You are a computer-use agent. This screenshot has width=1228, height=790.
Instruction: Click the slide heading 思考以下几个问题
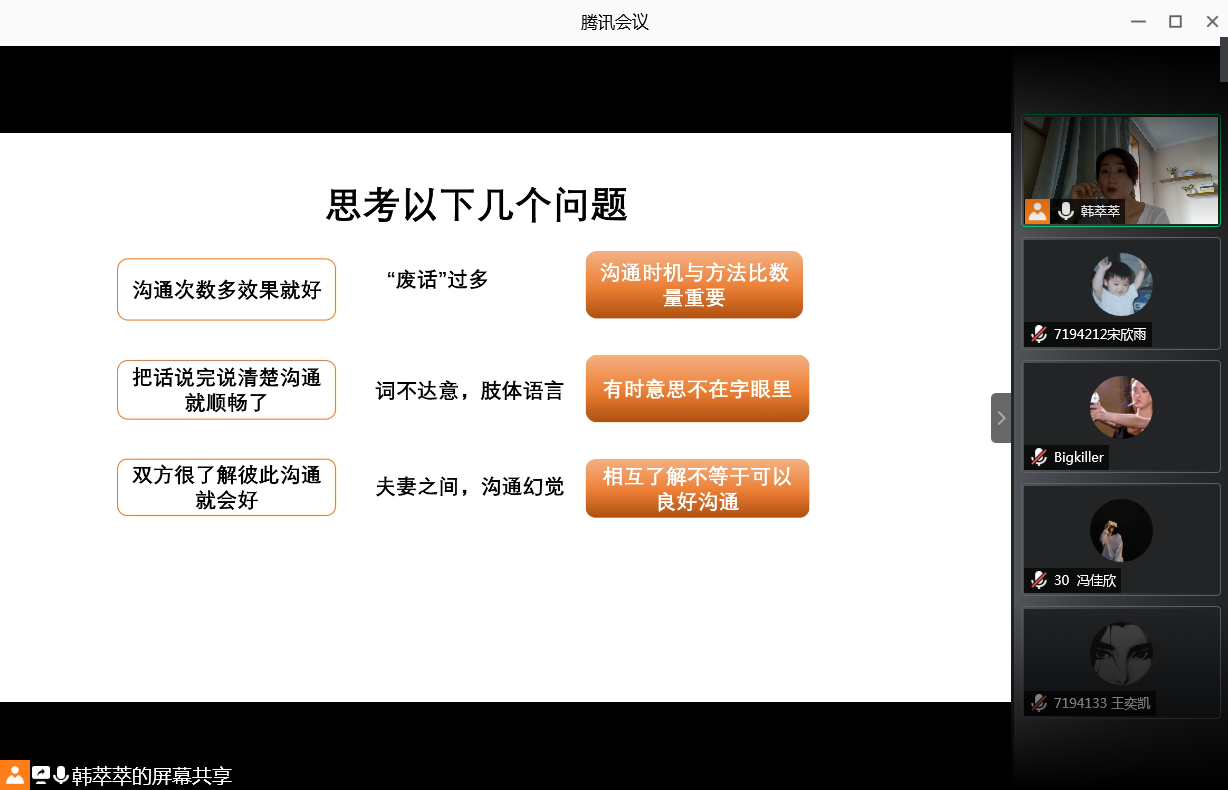tap(477, 205)
